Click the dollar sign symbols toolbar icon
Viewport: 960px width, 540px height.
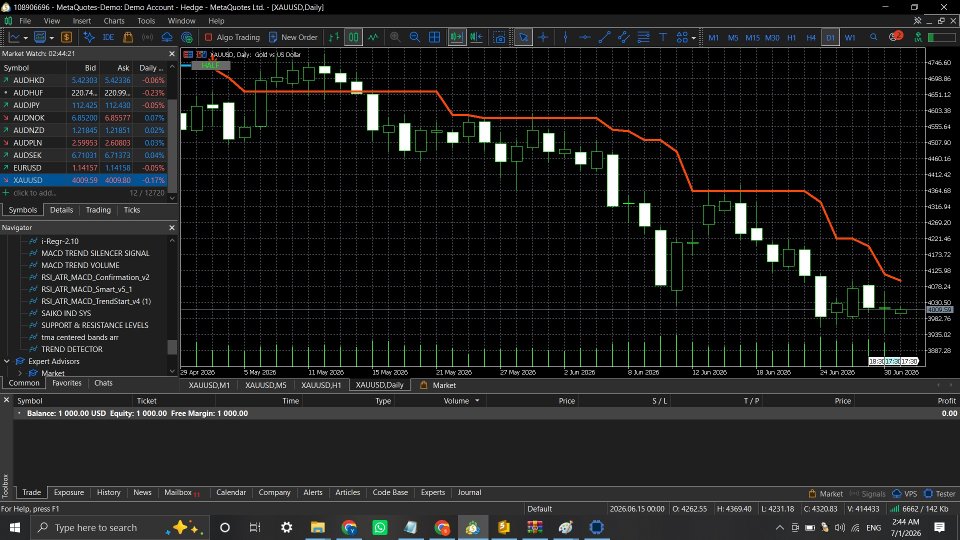(x=67, y=37)
